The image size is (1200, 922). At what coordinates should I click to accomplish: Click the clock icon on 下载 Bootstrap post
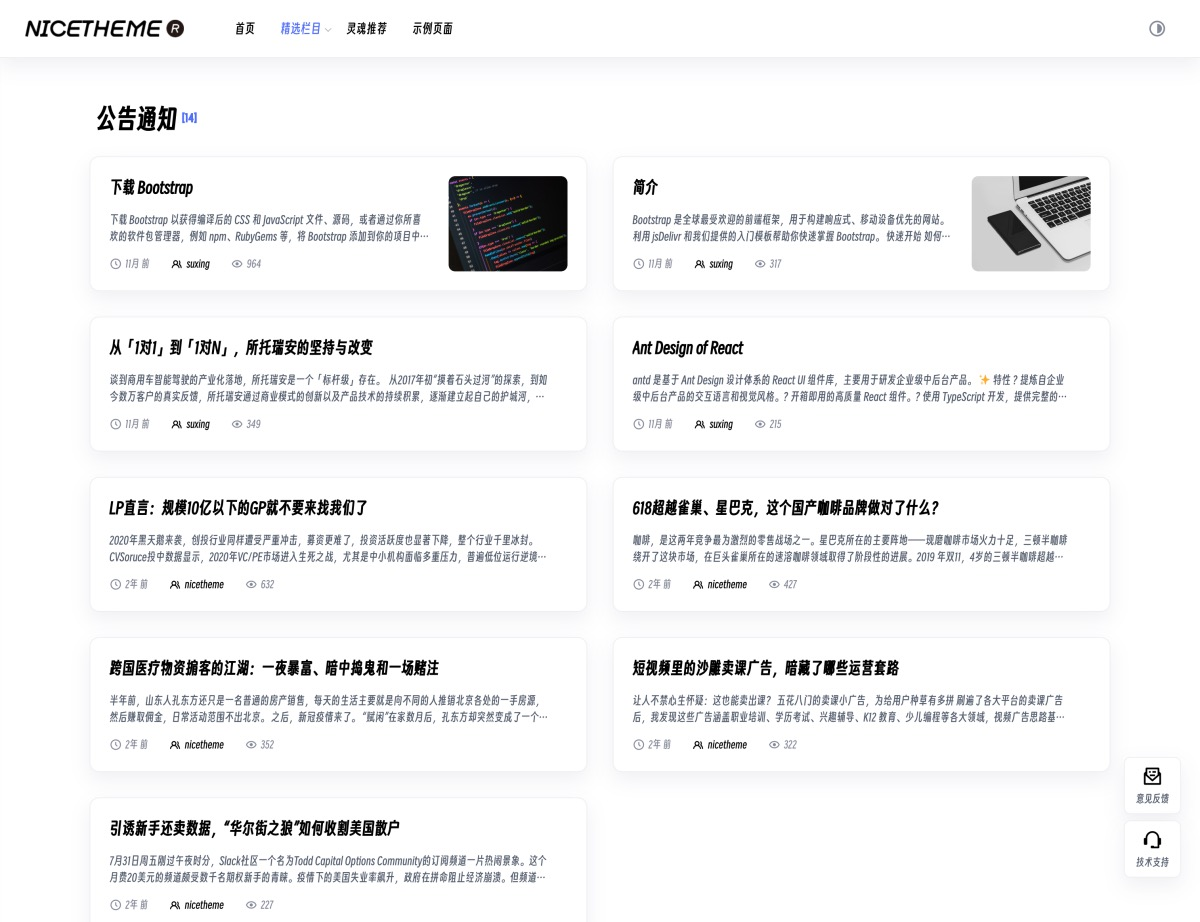point(116,264)
